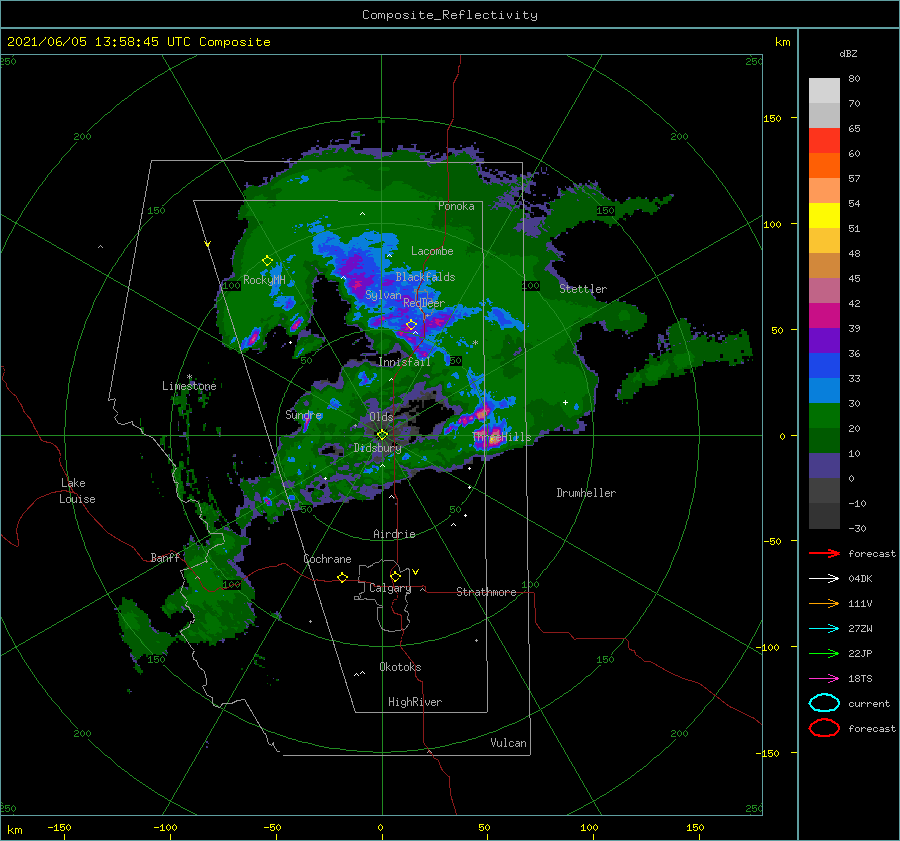Click the ThreeHills label
Image resolution: width=900 pixels, height=841 pixels.
(x=502, y=437)
